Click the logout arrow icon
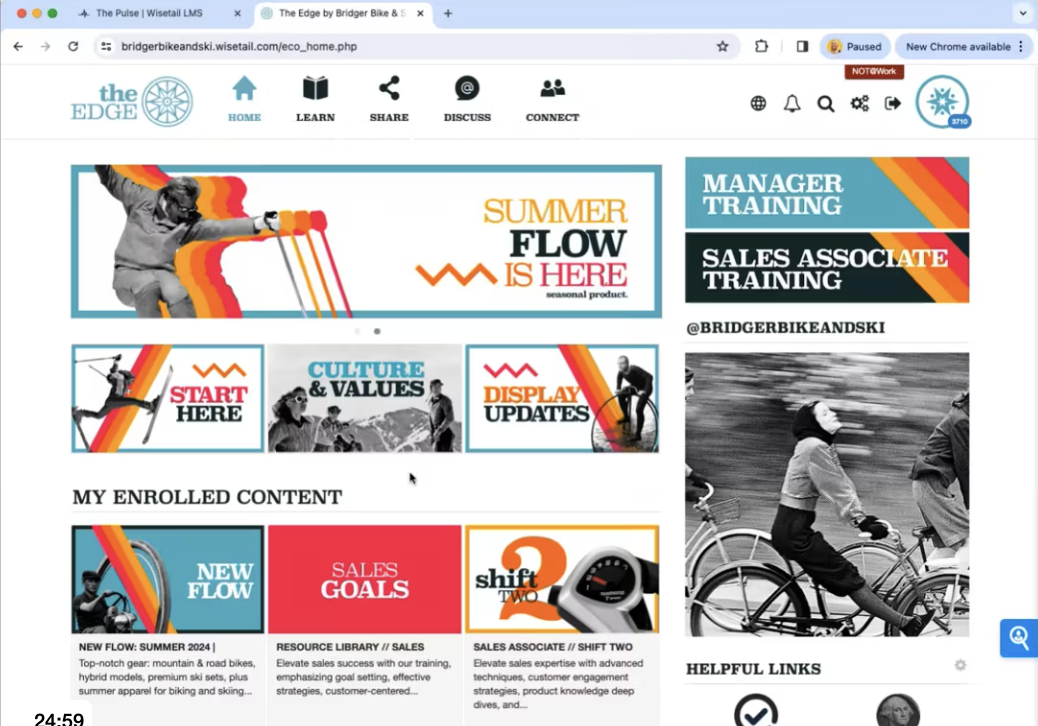 [892, 103]
